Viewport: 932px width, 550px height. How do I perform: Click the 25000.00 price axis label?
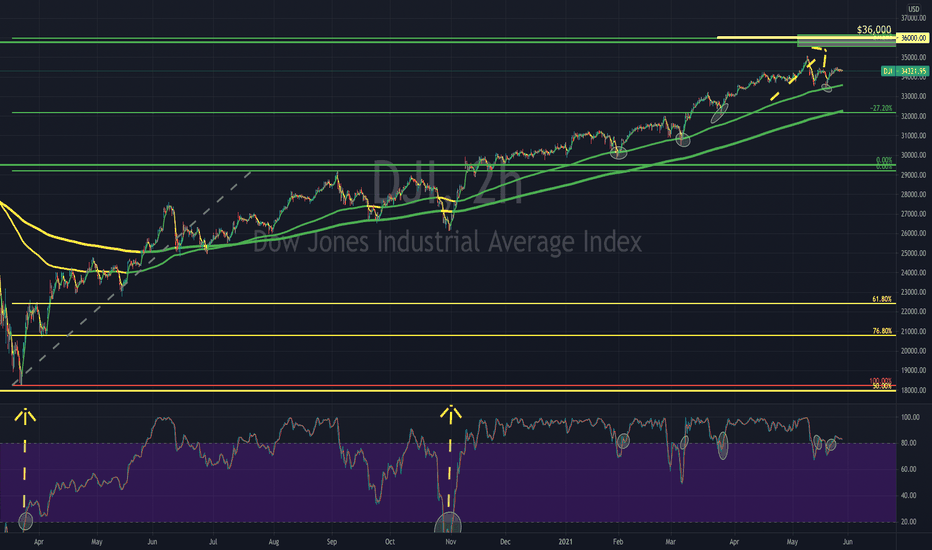(914, 253)
